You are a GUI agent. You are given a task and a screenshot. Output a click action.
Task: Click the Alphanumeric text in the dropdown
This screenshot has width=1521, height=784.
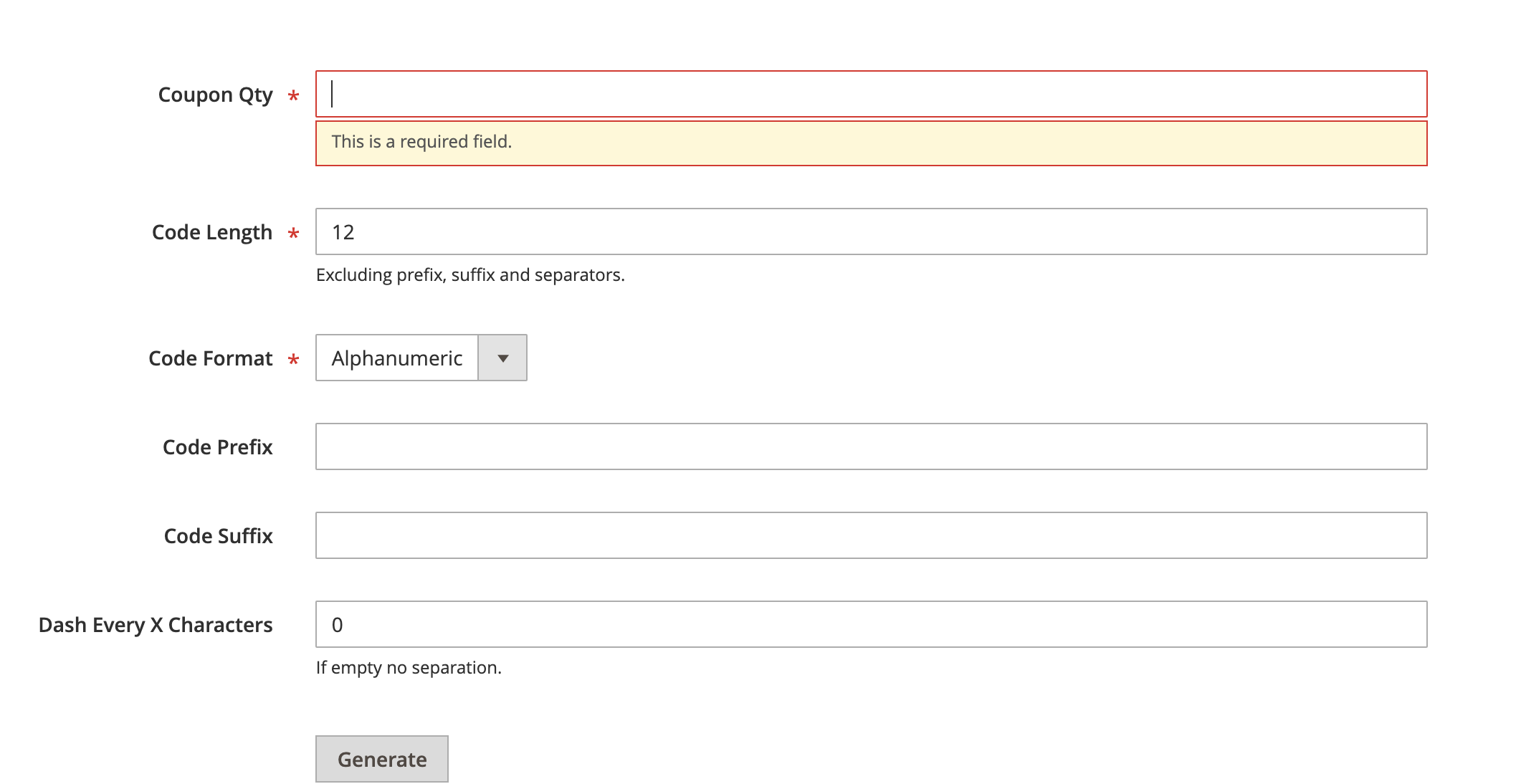396,358
